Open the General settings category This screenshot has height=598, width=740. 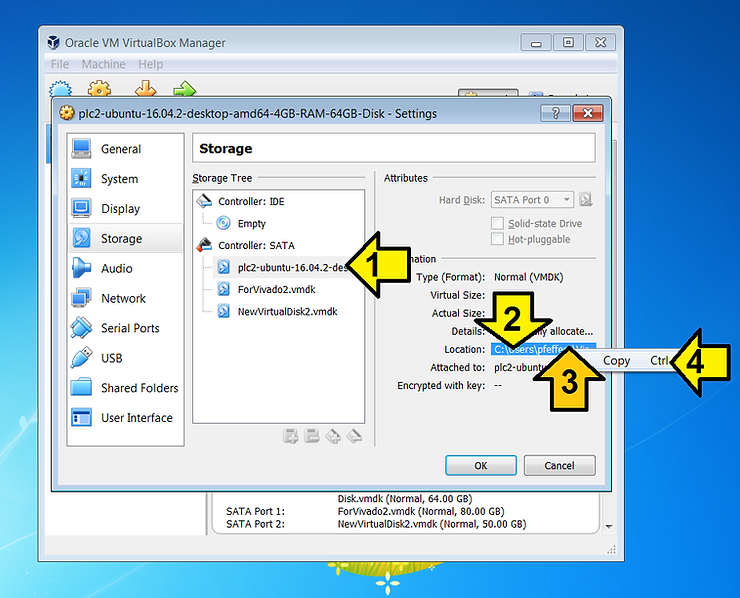click(x=120, y=149)
